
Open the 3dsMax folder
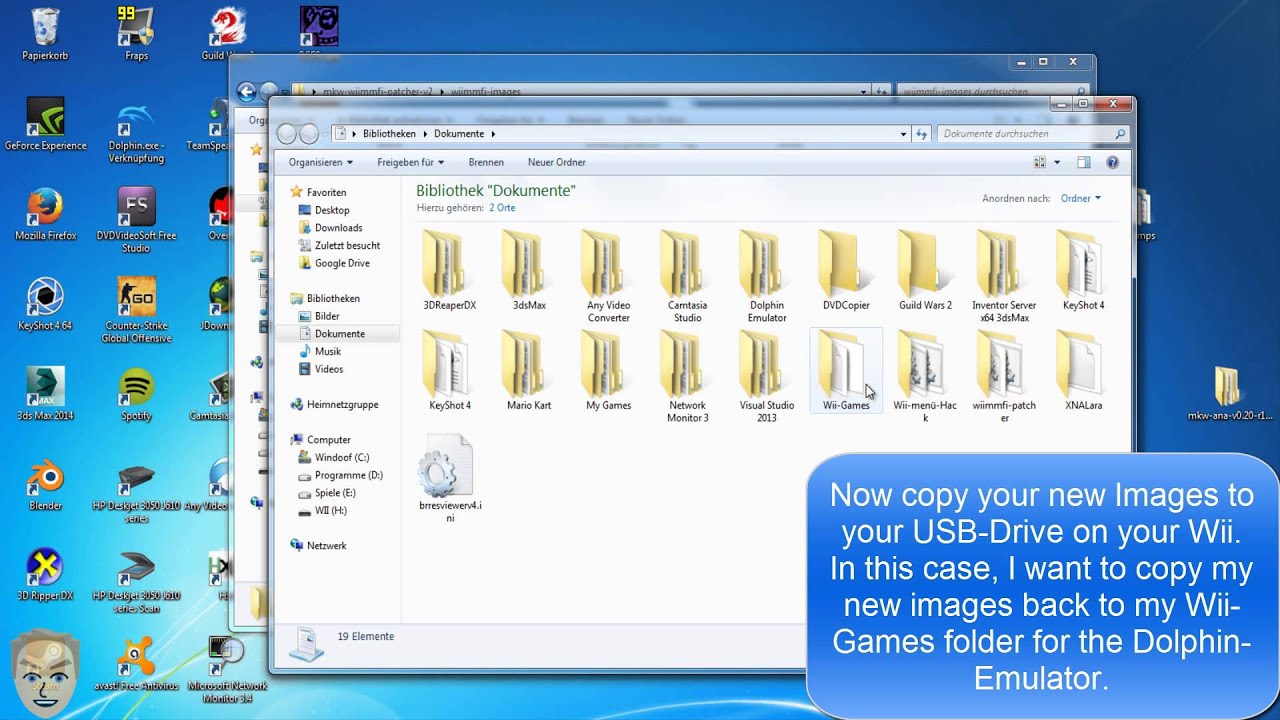(x=529, y=270)
